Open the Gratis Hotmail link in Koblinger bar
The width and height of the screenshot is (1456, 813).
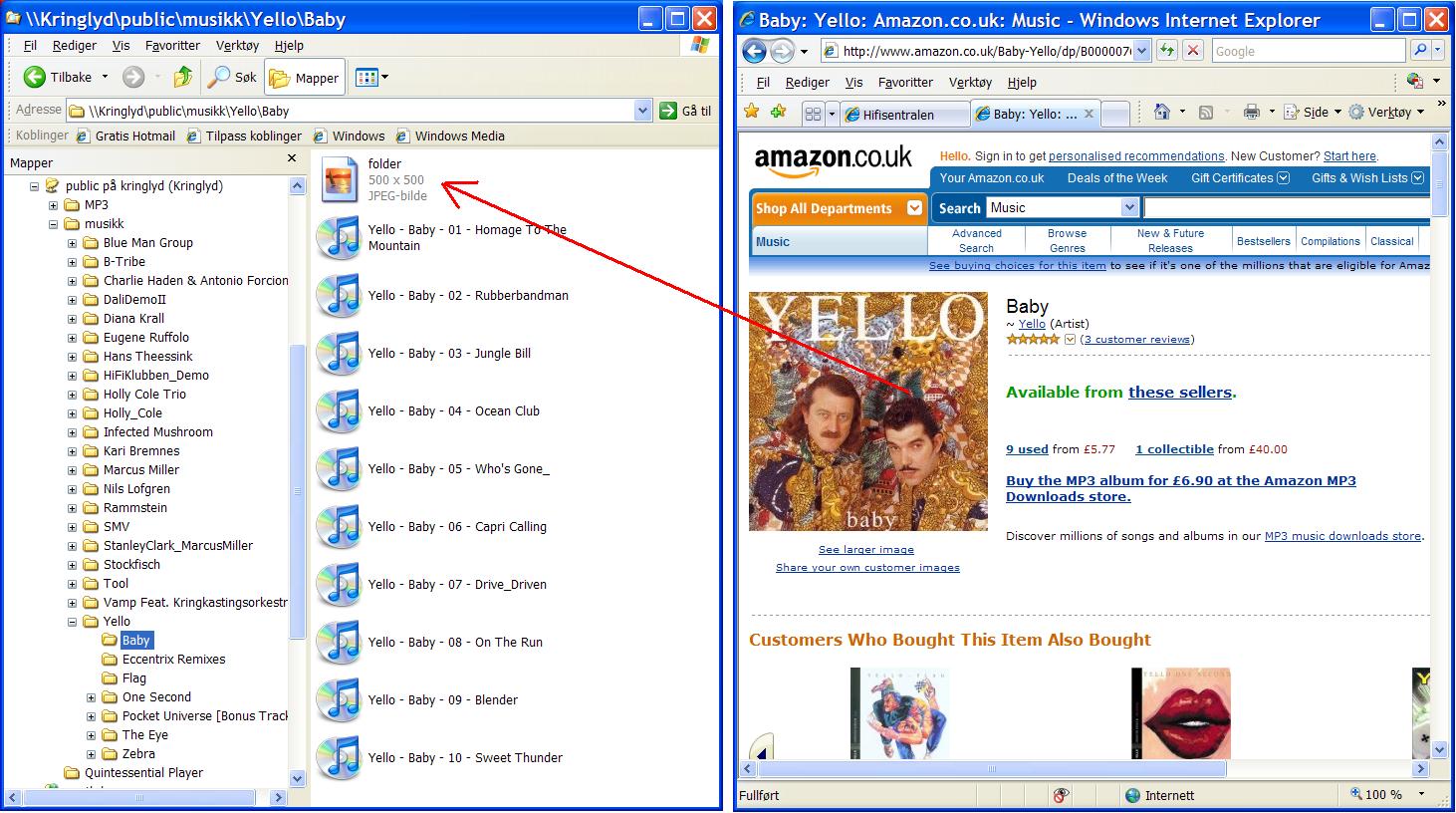125,136
